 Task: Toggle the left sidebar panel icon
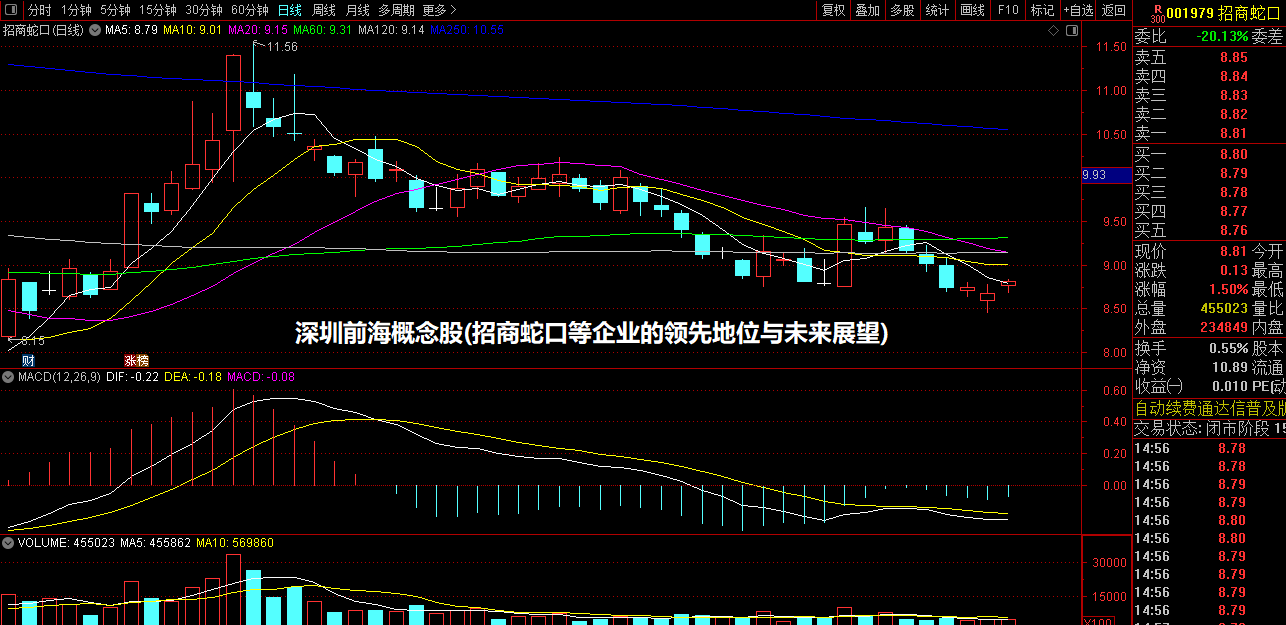tap(12, 10)
